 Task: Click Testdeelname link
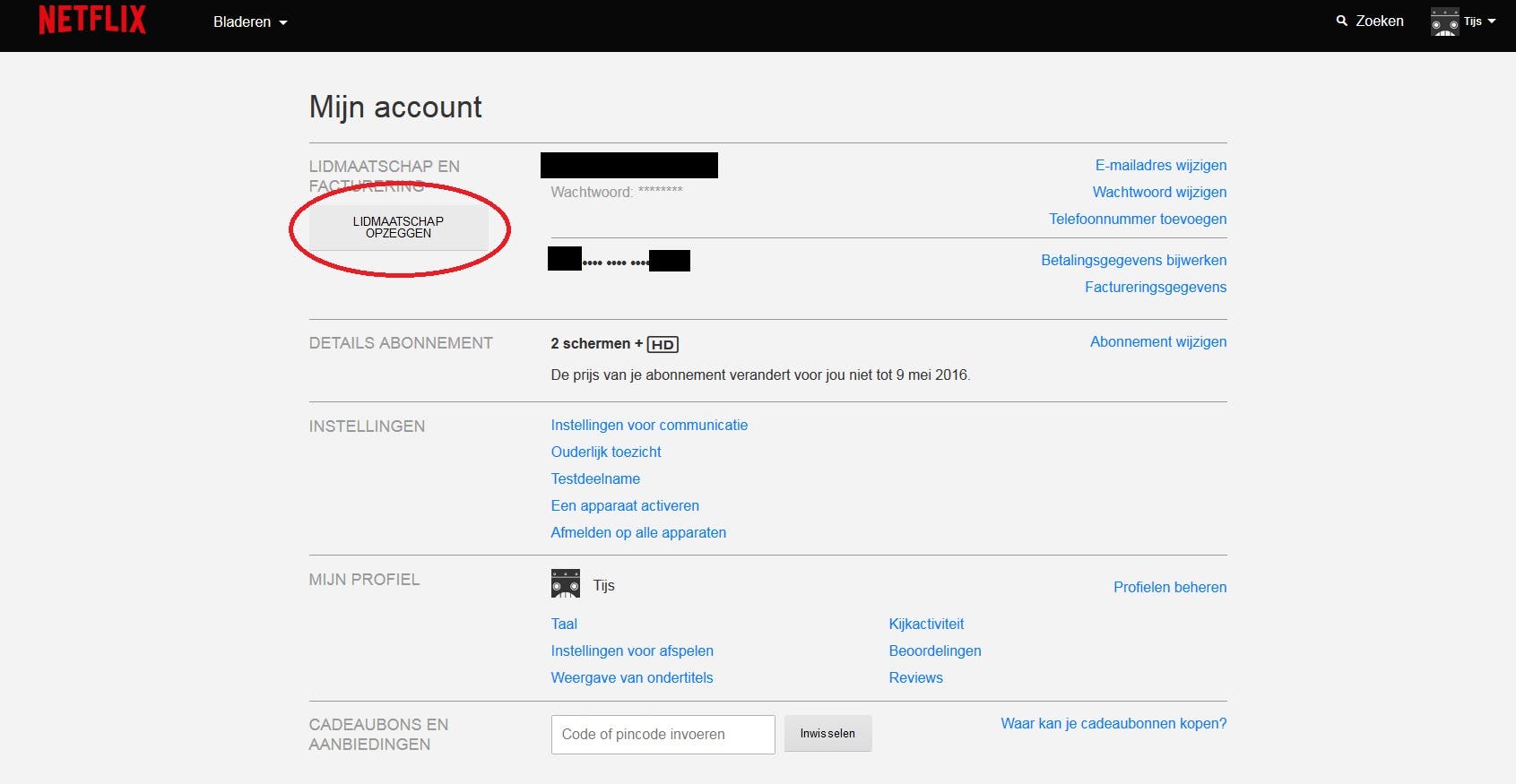(x=595, y=478)
